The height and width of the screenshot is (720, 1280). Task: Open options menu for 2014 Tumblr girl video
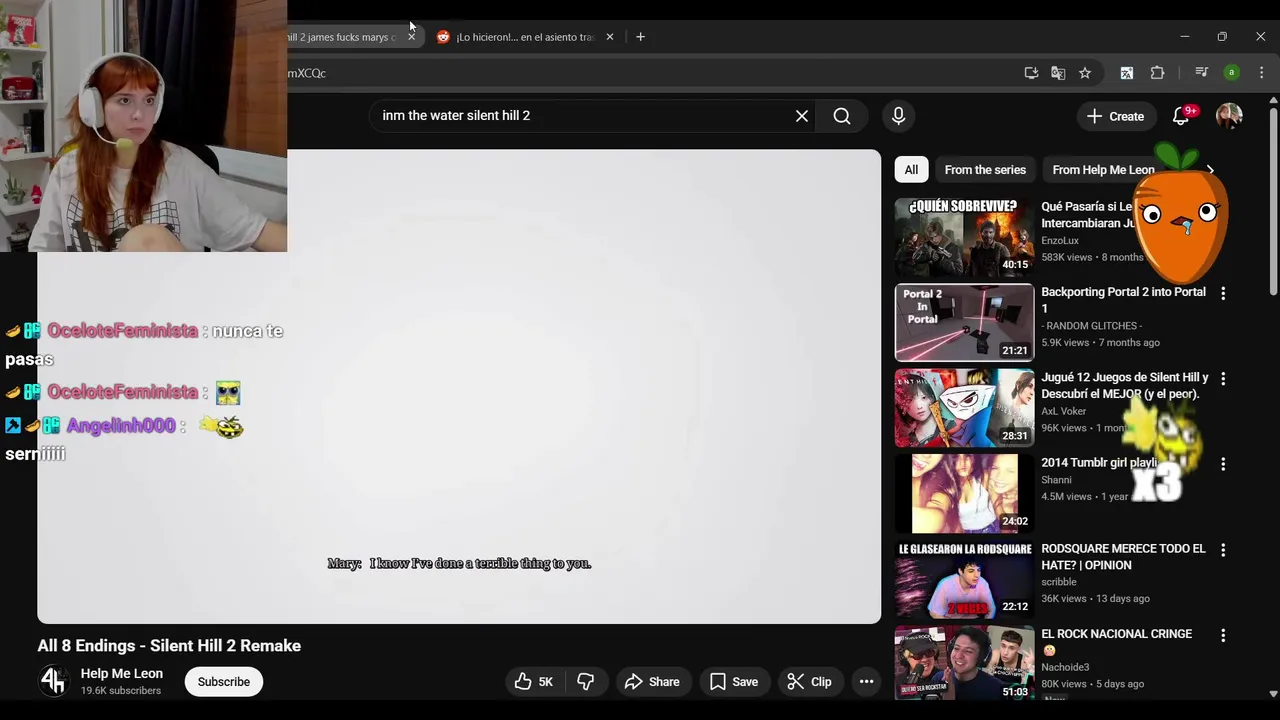[x=1223, y=464]
